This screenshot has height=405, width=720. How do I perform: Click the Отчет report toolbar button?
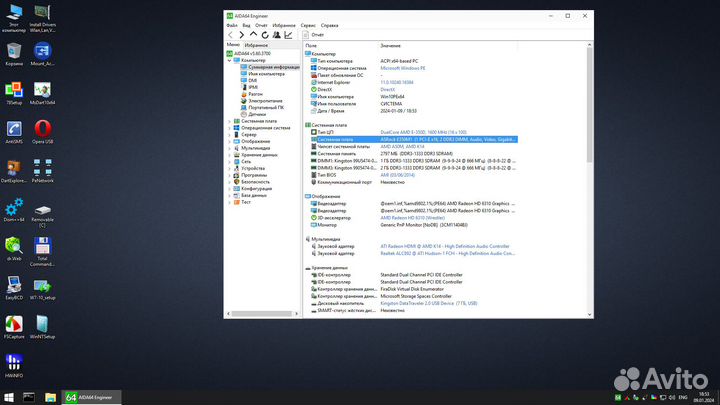(x=313, y=35)
